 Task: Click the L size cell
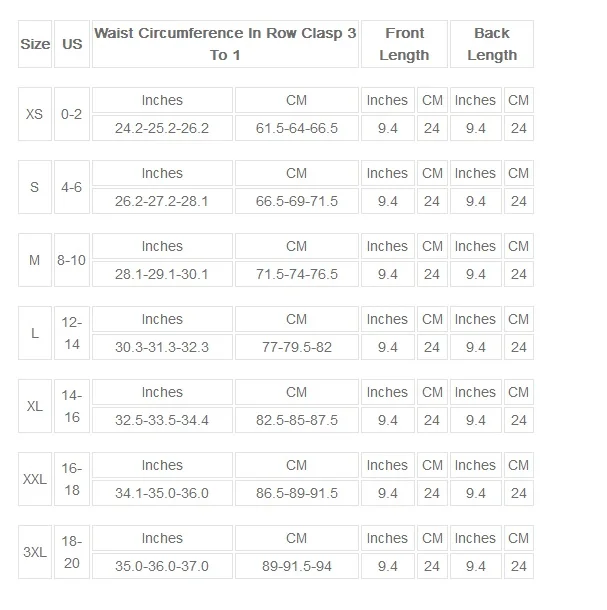(x=35, y=333)
